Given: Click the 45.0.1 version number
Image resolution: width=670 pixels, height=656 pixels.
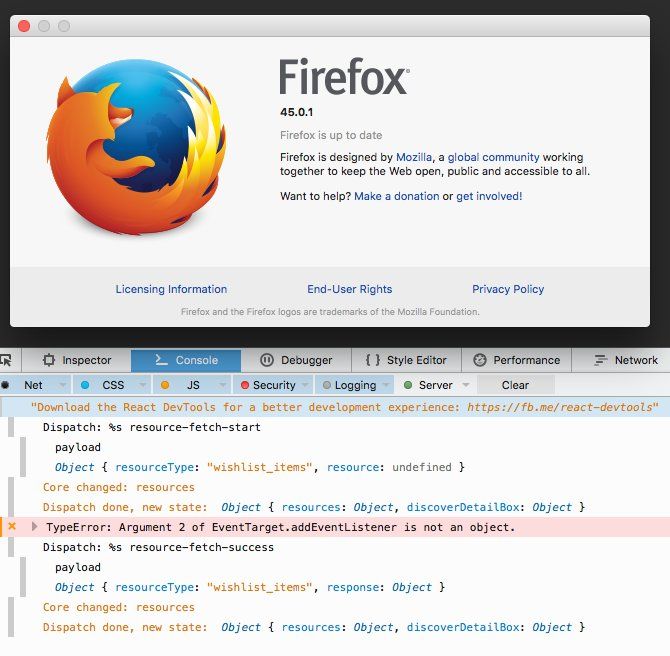Looking at the screenshot, I should [297, 112].
